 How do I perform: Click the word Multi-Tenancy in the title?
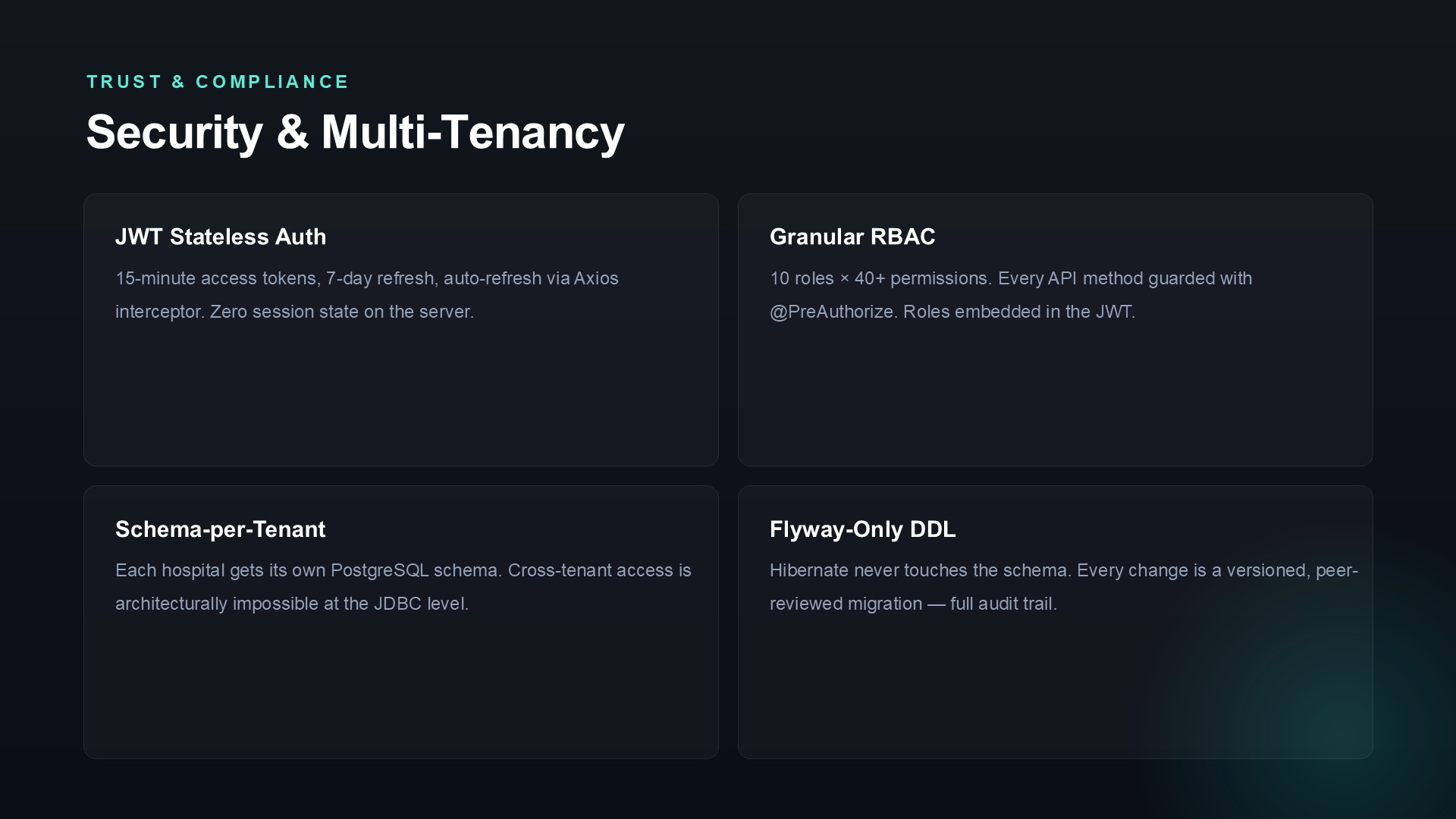coord(472,133)
